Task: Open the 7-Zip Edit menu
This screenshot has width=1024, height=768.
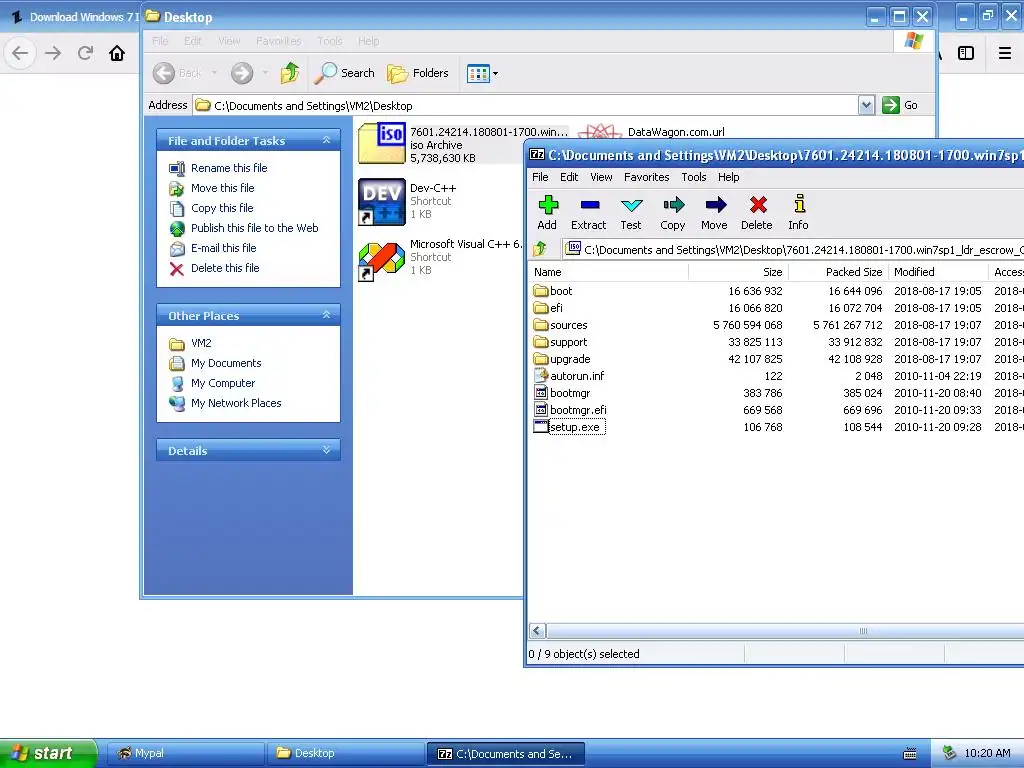Action: point(569,177)
